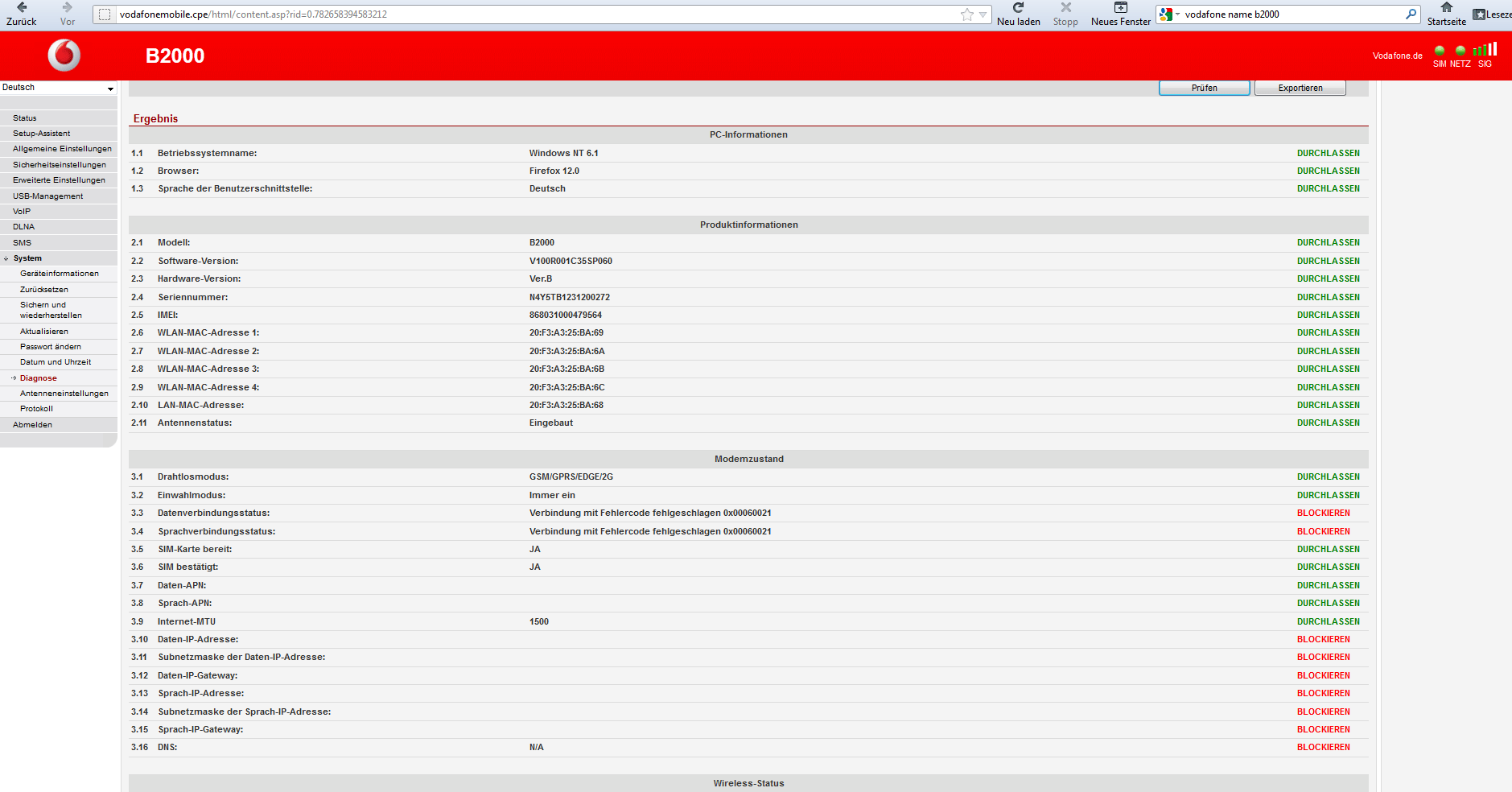Click serial number 'N4Y5TB1231200272'
The width and height of the screenshot is (1512, 792).
[569, 297]
